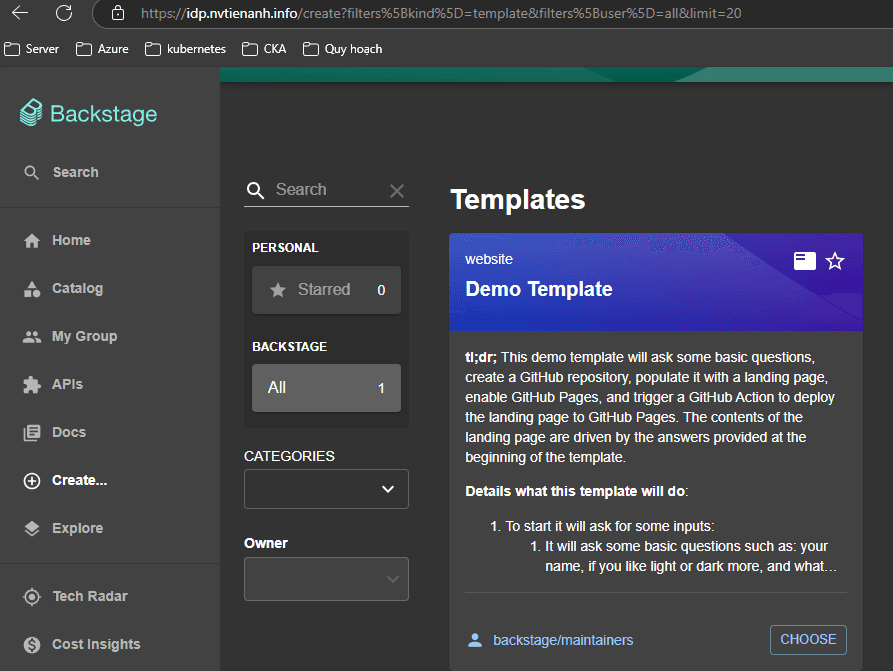Open Cost Insights page

coord(95,644)
